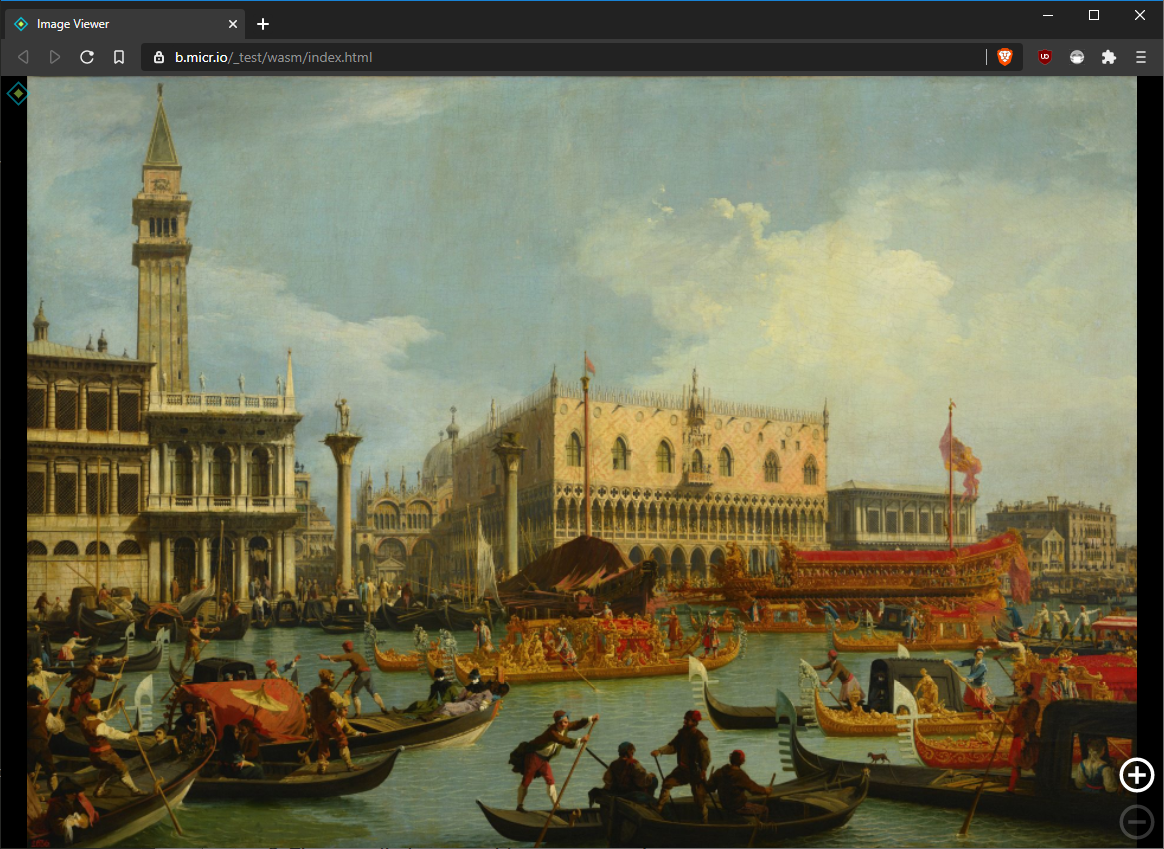The image size is (1164, 849).
Task: Bookmark this page using the bookmark icon
Action: pyautogui.click(x=119, y=57)
